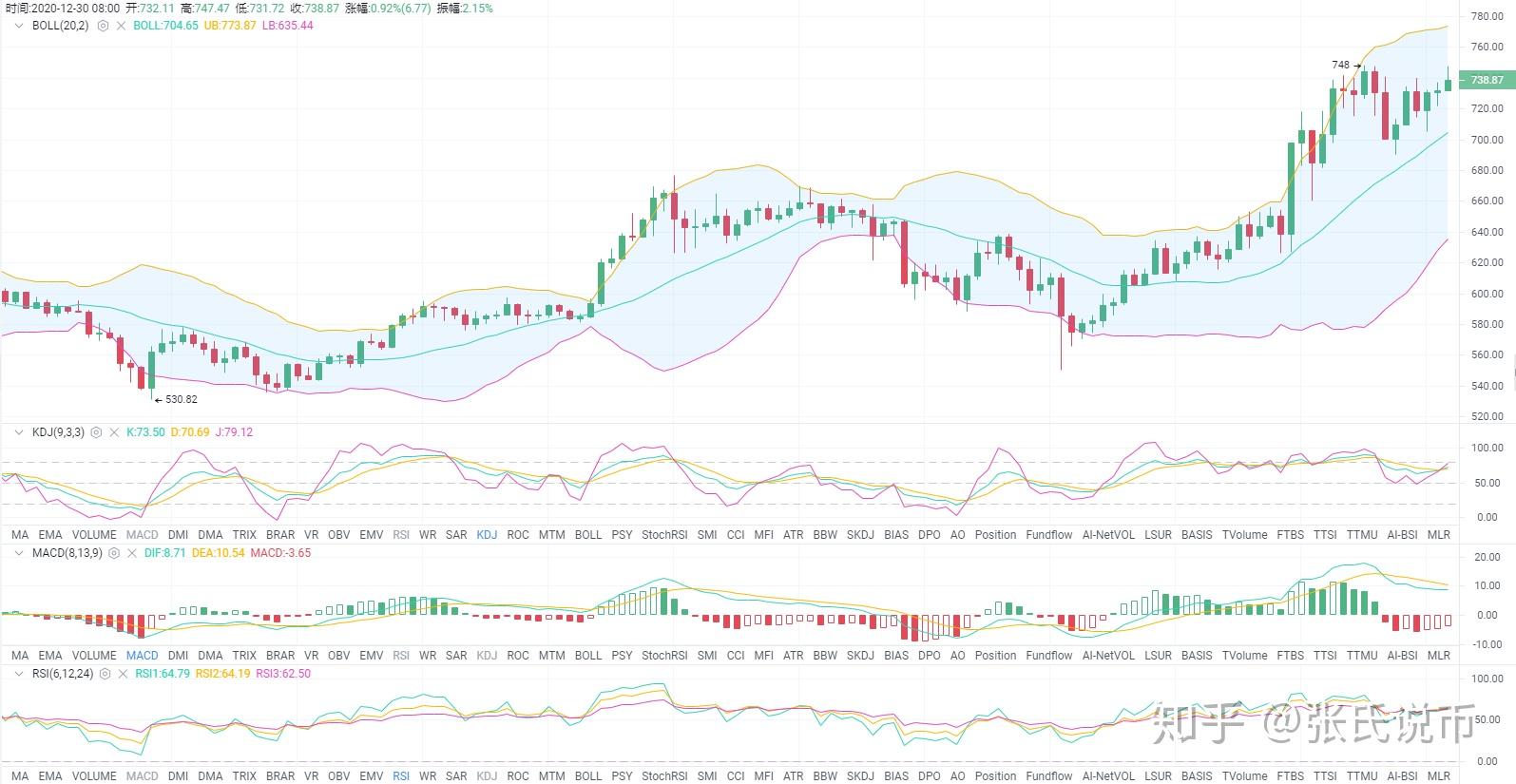Select AO in the bottom RSI panel's tab row
This screenshot has width=1516, height=784.
(x=957, y=776)
